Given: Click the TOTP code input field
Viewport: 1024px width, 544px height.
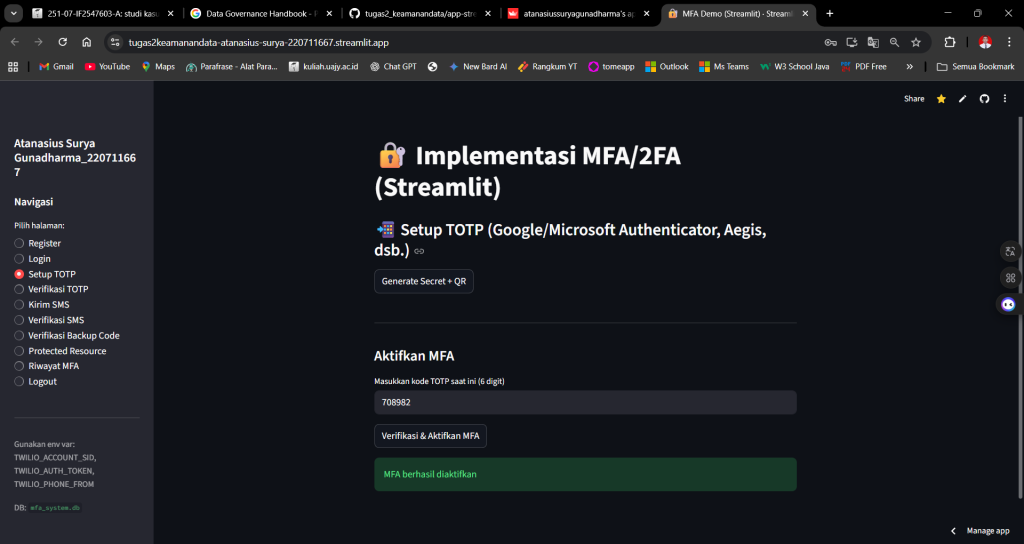Looking at the screenshot, I should (x=585, y=402).
